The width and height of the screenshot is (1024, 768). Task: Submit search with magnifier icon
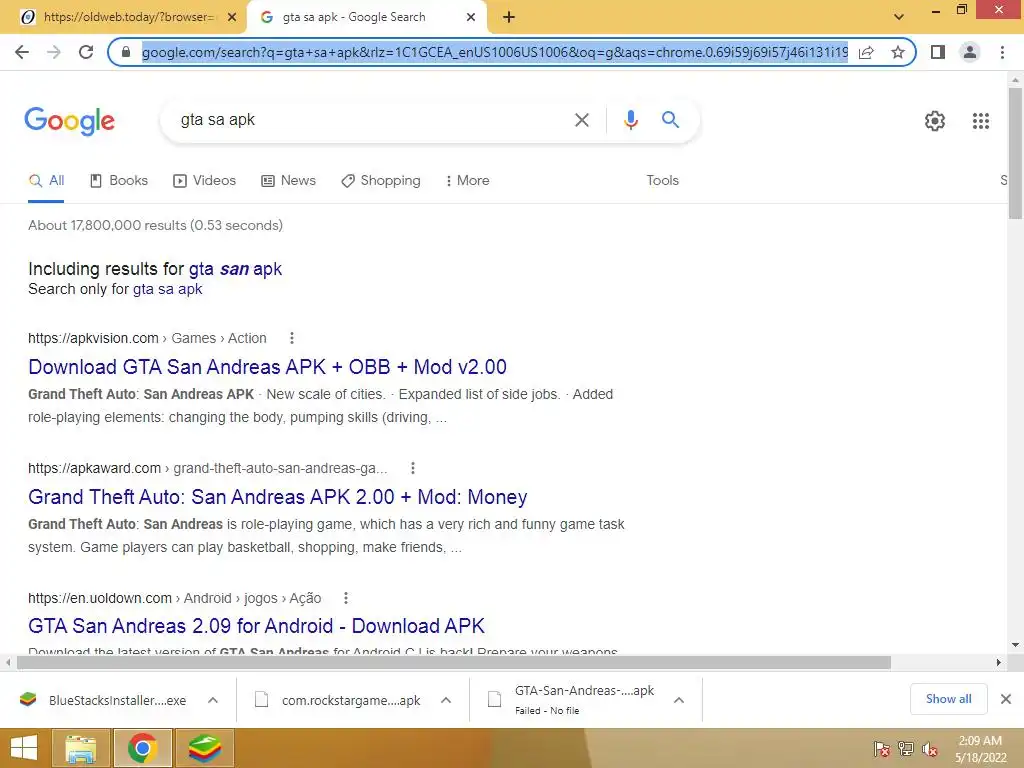[670, 120]
